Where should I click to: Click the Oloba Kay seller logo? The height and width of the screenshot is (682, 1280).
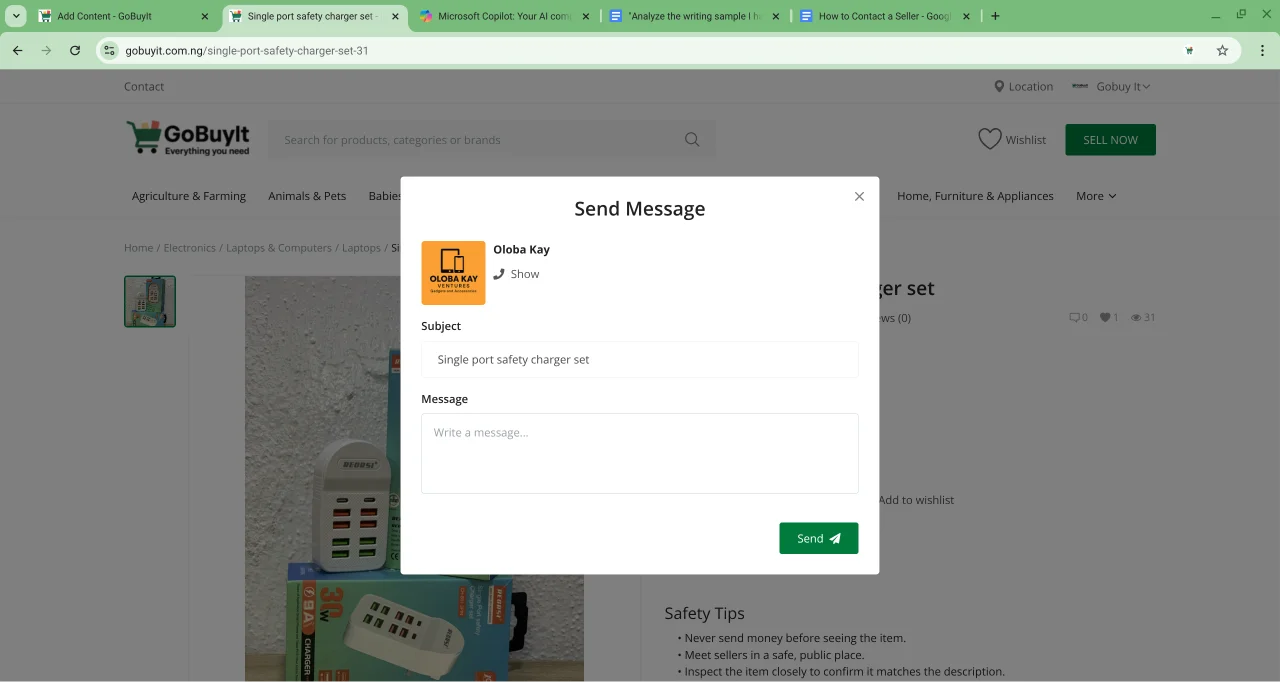click(453, 273)
